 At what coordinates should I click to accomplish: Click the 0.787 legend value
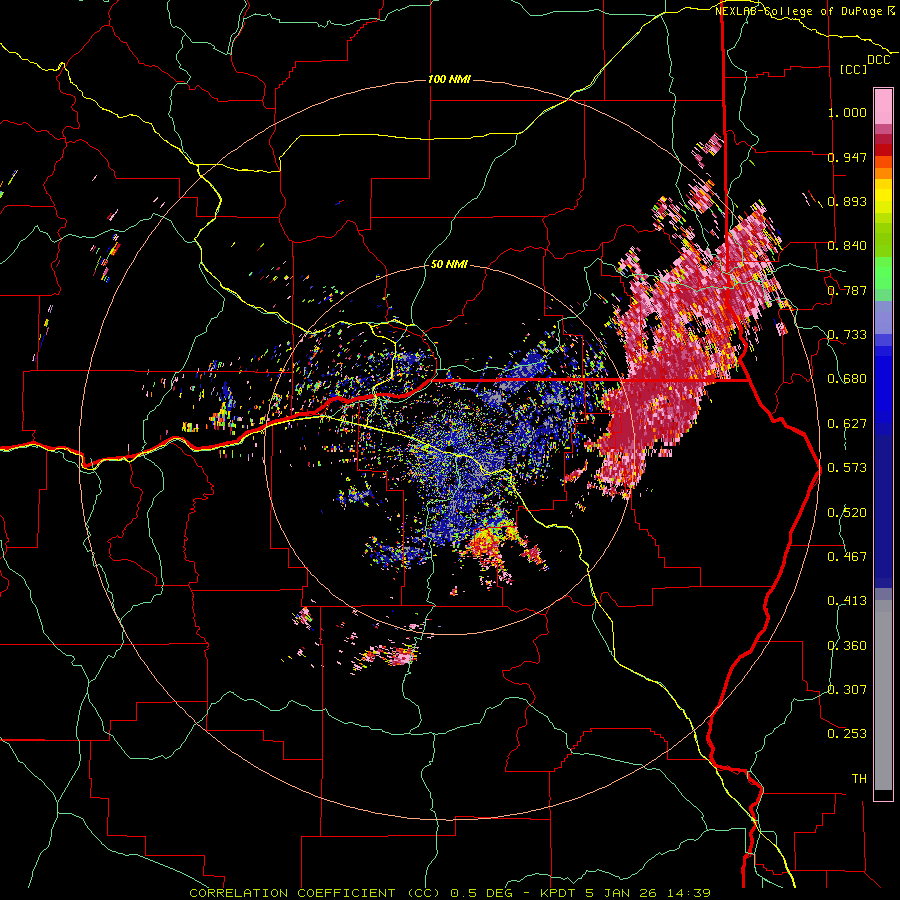(x=847, y=290)
